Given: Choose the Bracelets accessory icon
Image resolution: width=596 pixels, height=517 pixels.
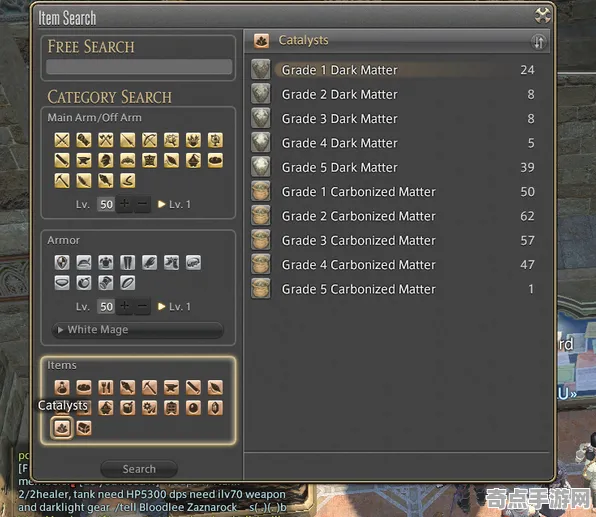Looking at the screenshot, I should click(106, 282).
